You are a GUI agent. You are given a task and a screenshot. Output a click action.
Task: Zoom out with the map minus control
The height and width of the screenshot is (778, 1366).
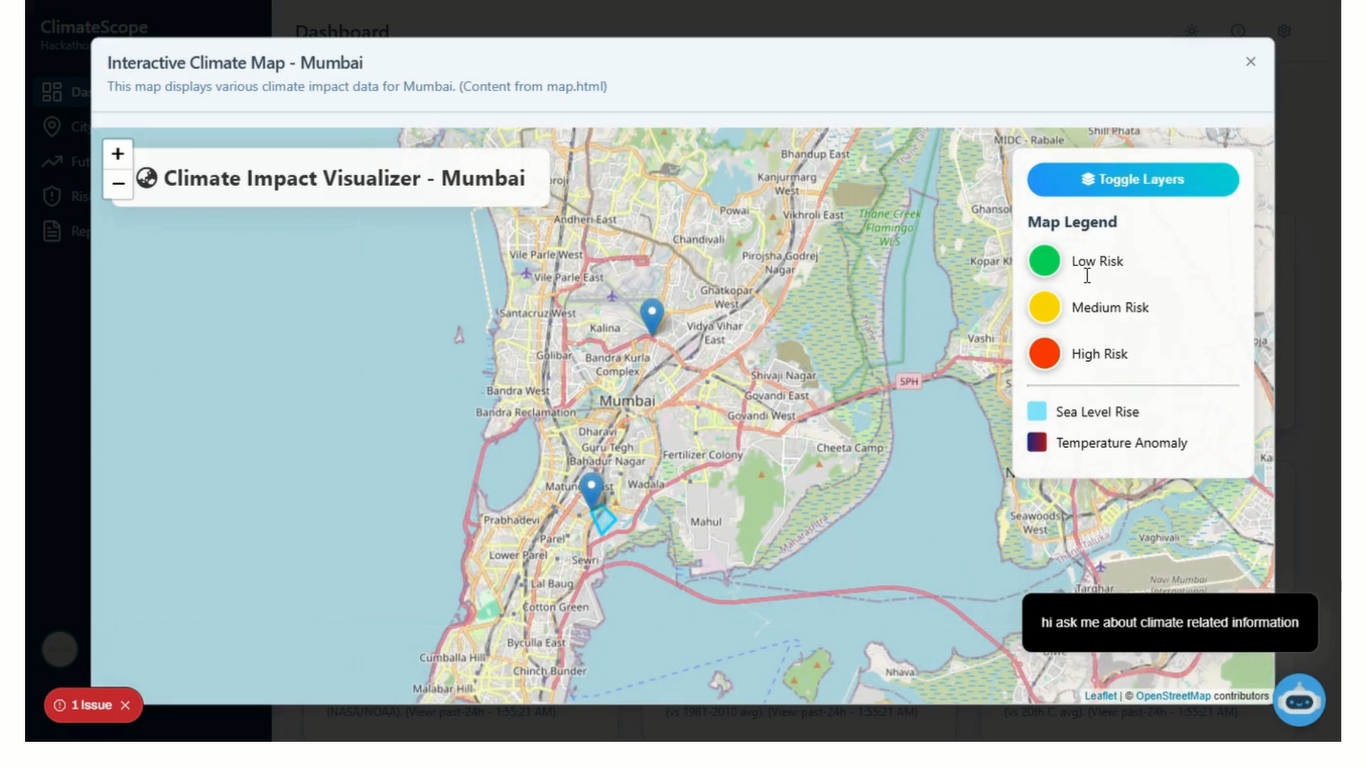pyautogui.click(x=118, y=183)
